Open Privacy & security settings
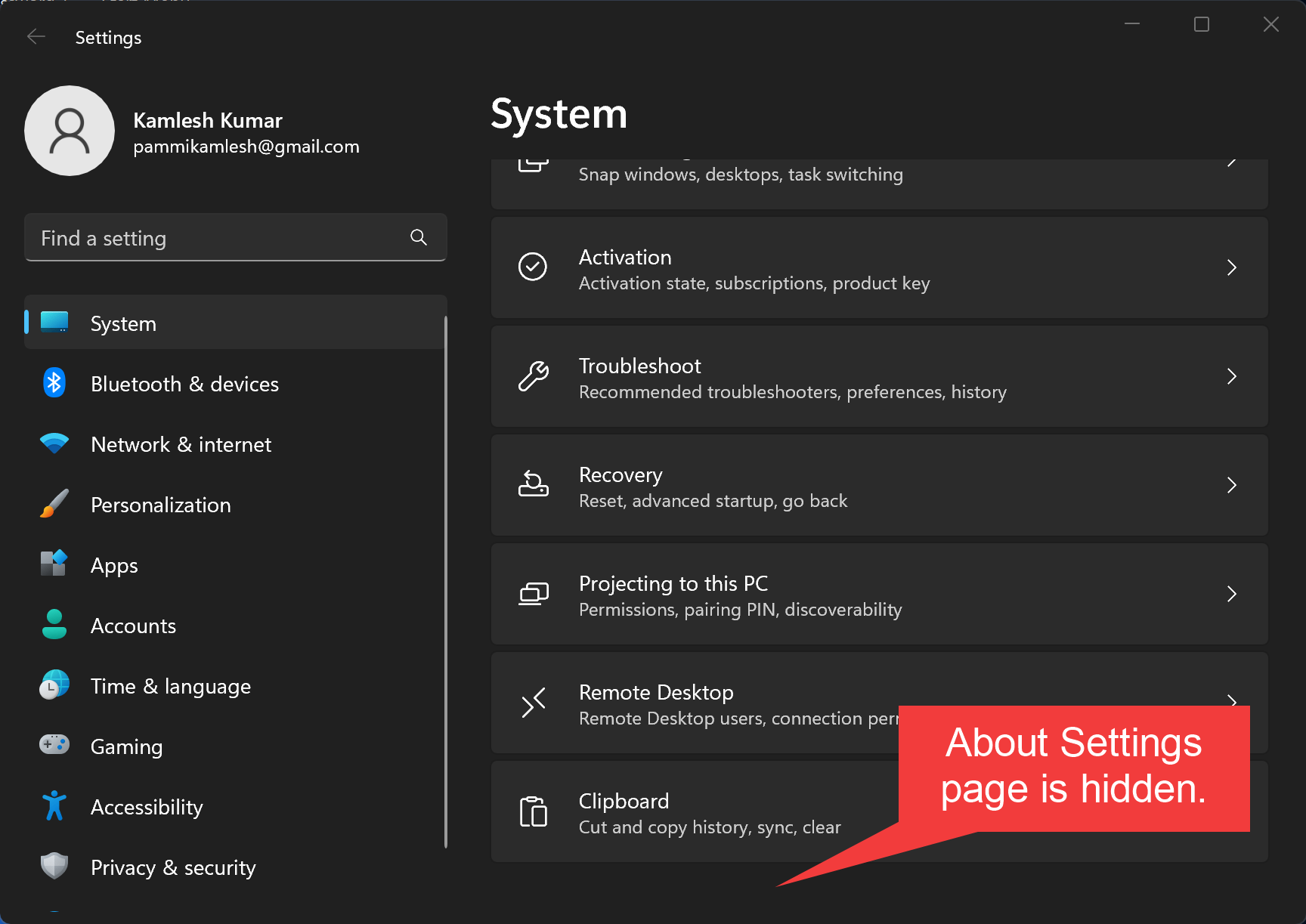 pyautogui.click(x=235, y=867)
